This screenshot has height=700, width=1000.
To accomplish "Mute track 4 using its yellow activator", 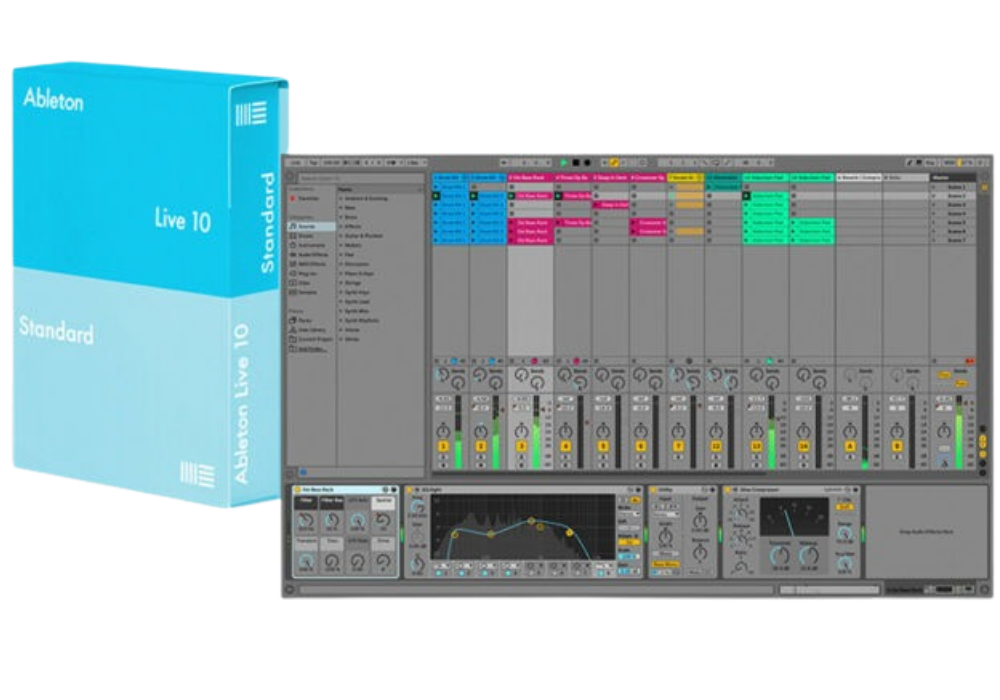I will (x=566, y=445).
